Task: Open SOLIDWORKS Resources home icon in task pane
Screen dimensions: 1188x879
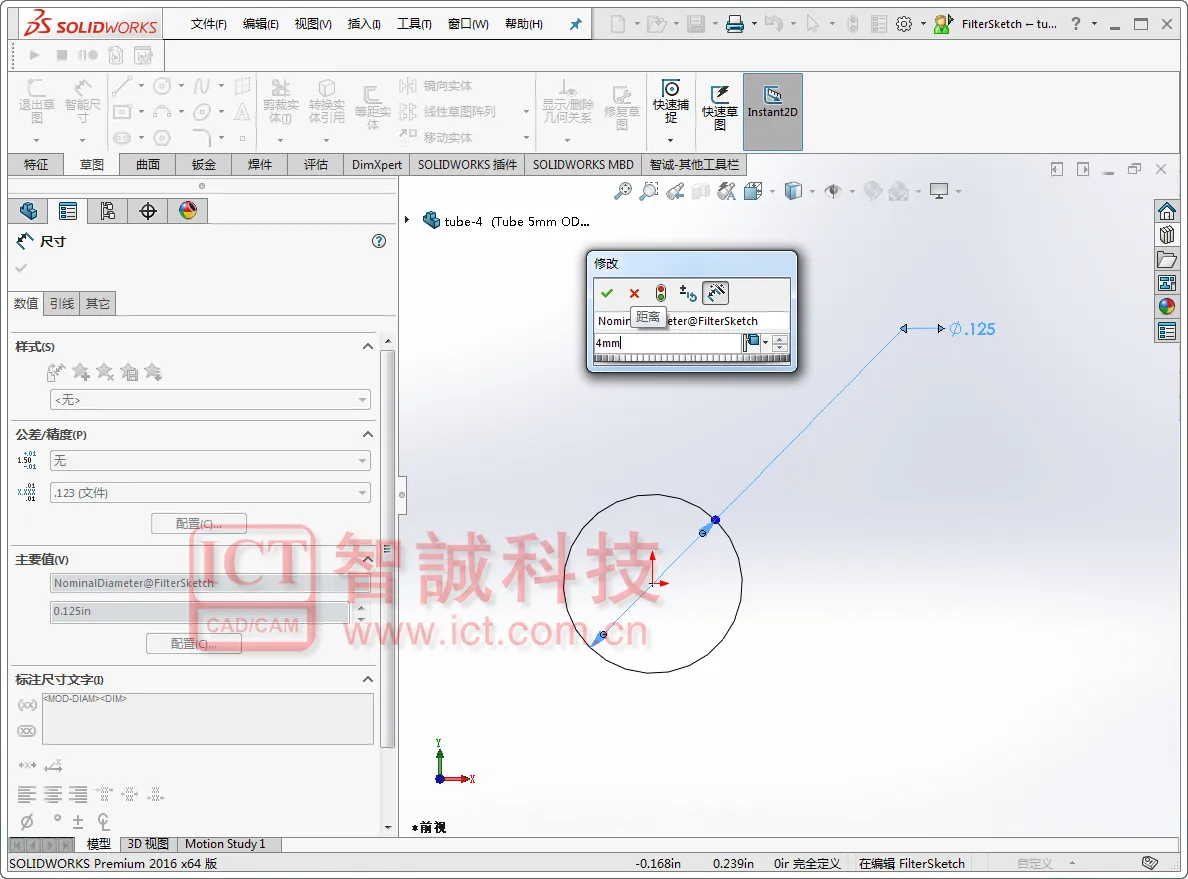Action: [1167, 211]
